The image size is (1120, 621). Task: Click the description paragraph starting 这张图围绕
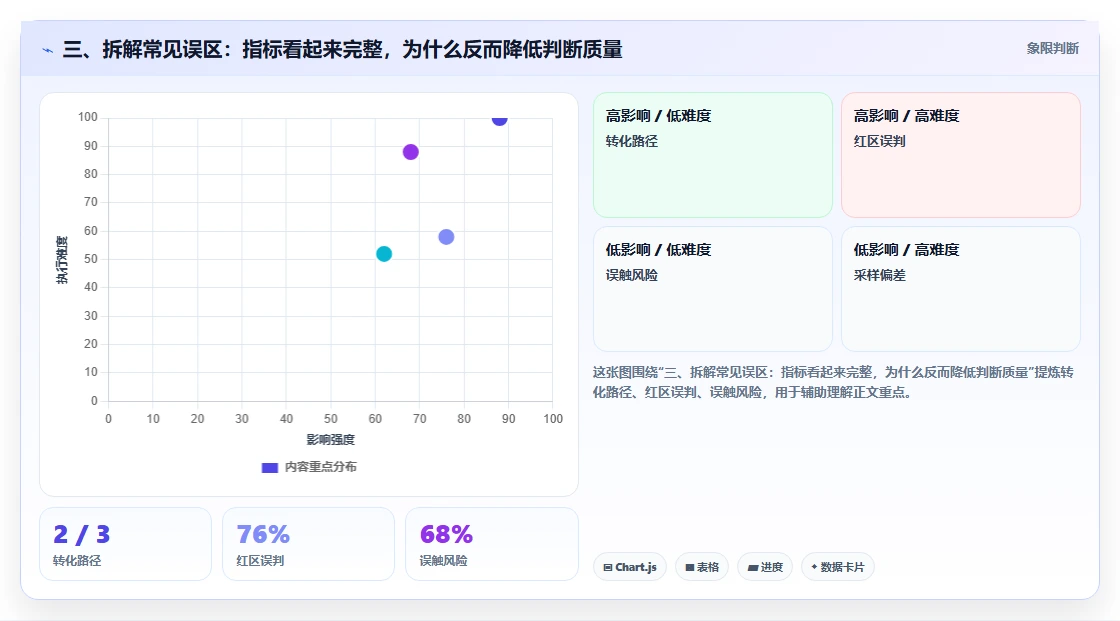pyautogui.click(x=833, y=382)
